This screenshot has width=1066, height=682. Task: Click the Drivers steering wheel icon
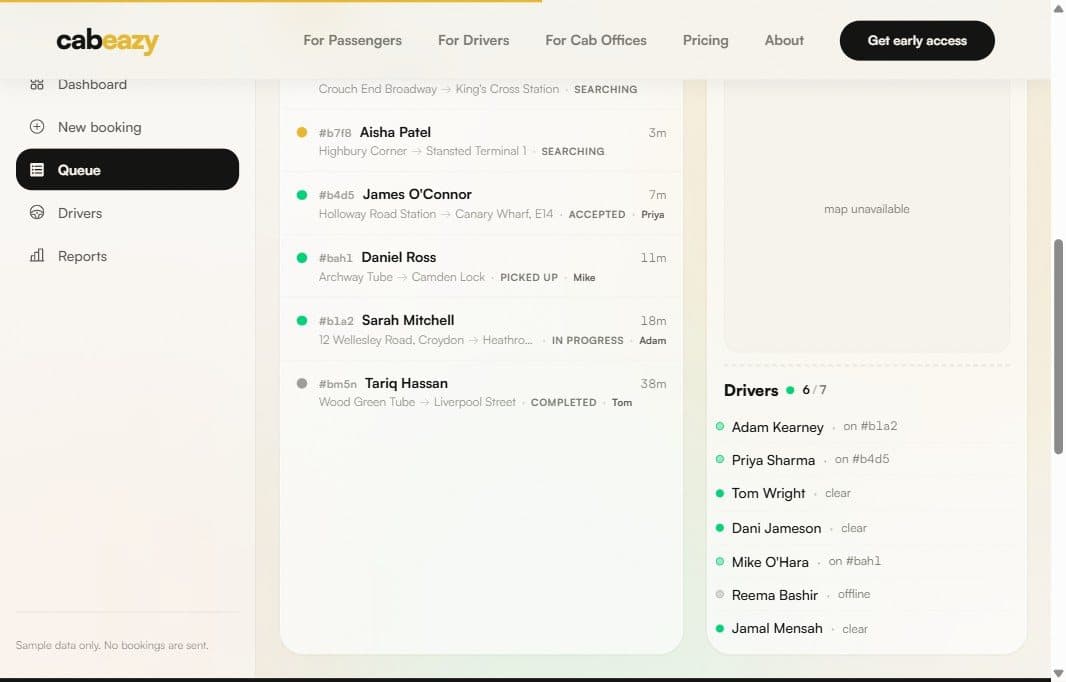pyautogui.click(x=37, y=213)
